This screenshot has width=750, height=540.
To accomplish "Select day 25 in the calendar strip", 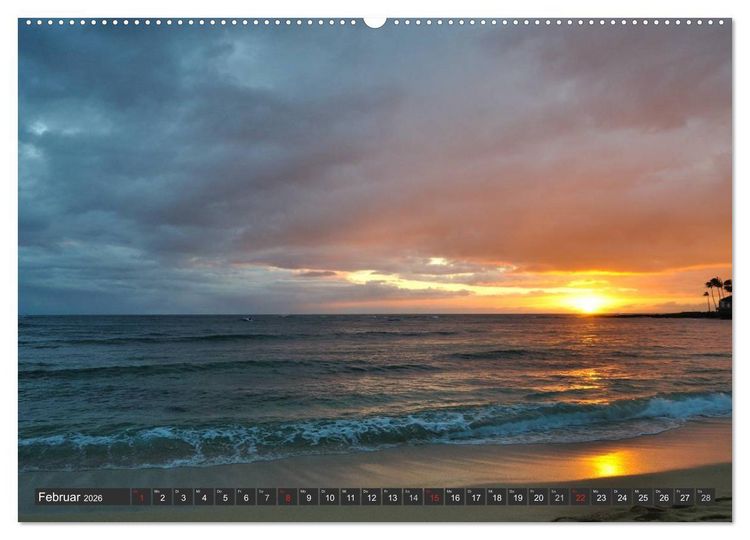I will click(643, 497).
